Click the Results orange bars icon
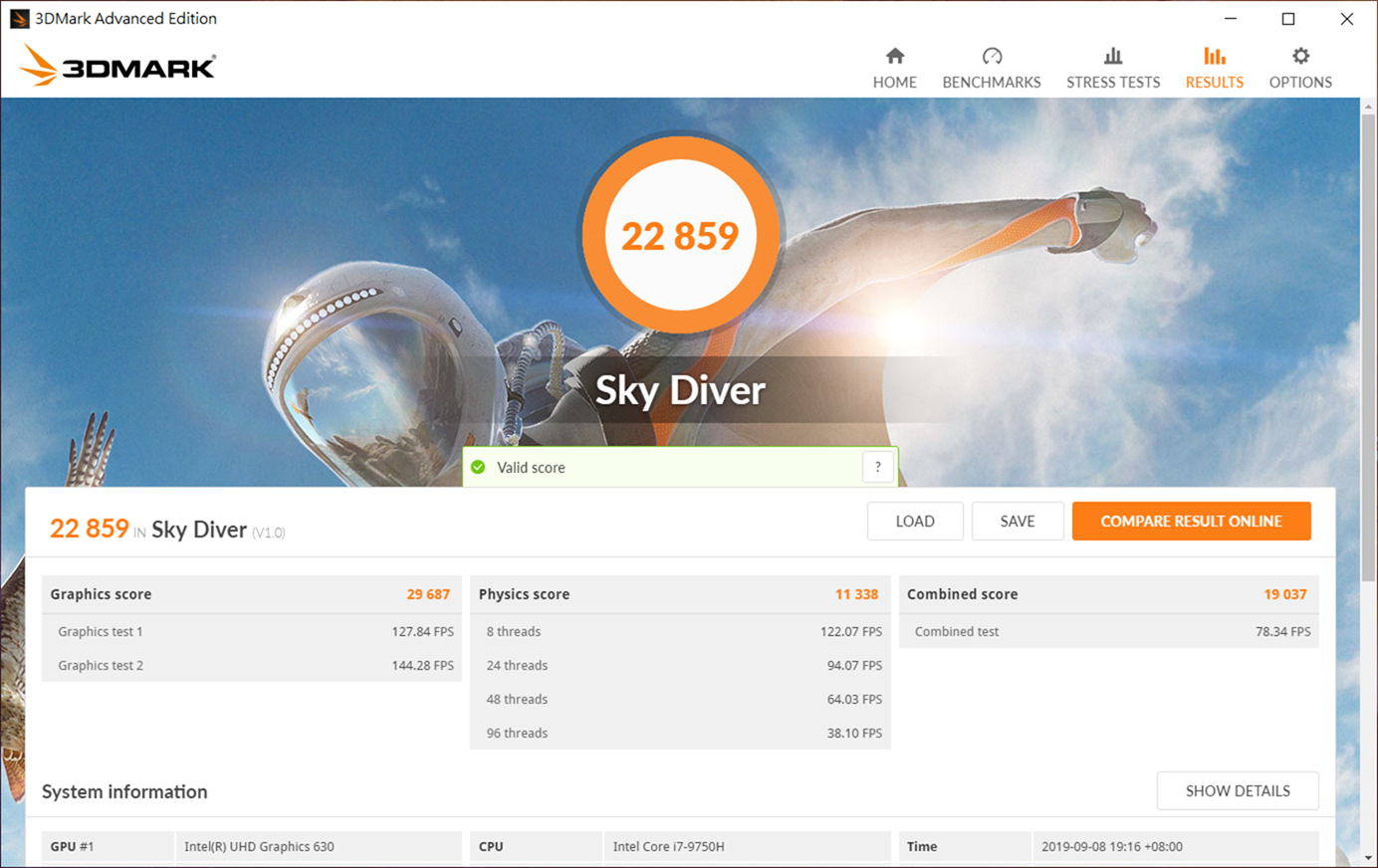The width and height of the screenshot is (1378, 868). (x=1214, y=56)
